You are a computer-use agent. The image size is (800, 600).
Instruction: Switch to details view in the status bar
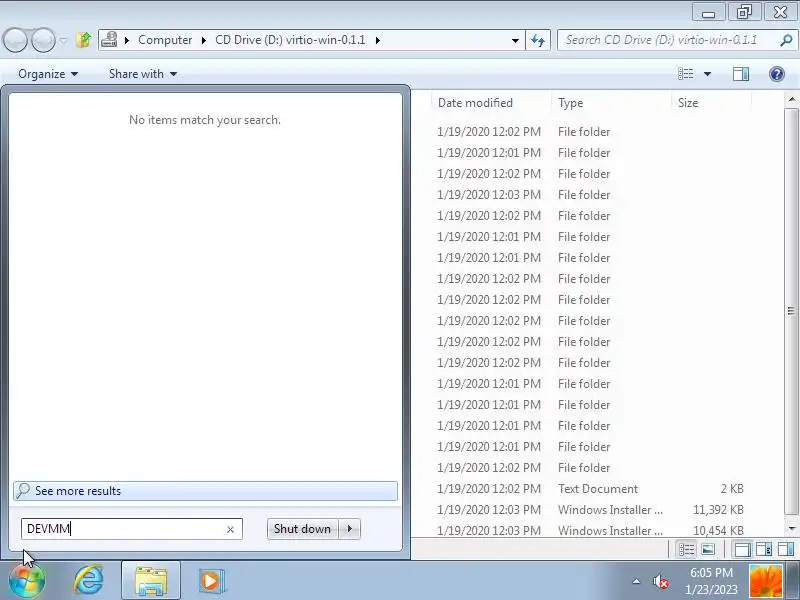pos(686,549)
